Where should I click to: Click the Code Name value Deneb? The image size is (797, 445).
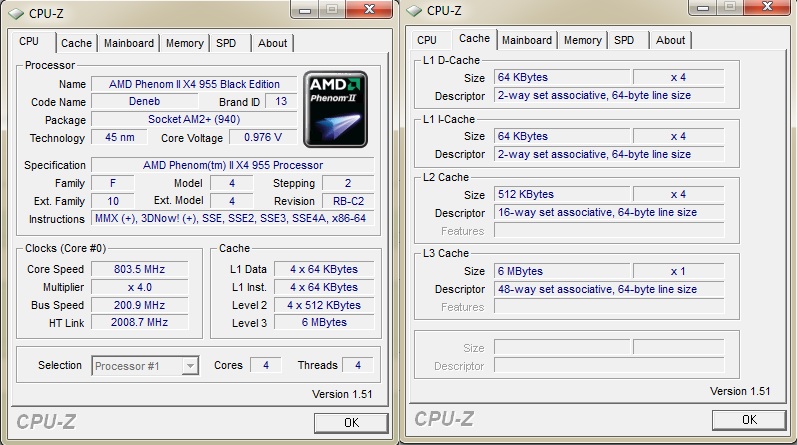(x=144, y=102)
